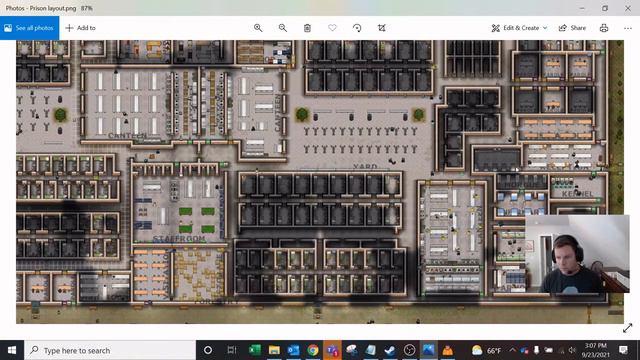Open weather widget showing 66°F
640x360 pixels.
coord(485,350)
